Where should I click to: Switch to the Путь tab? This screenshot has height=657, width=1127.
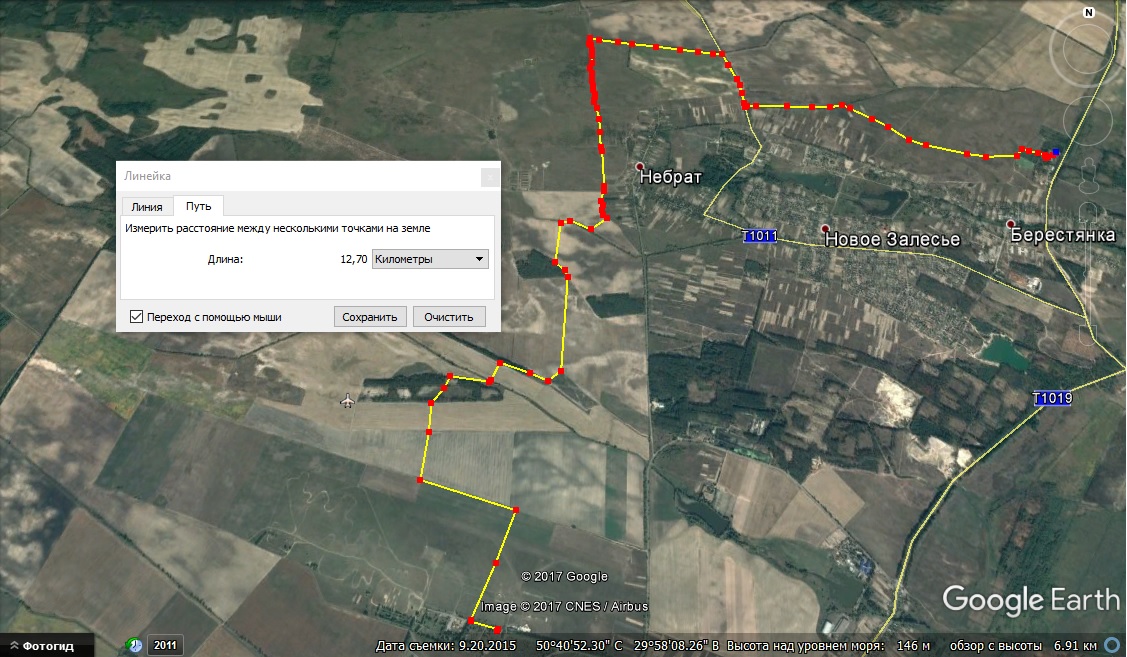point(198,206)
